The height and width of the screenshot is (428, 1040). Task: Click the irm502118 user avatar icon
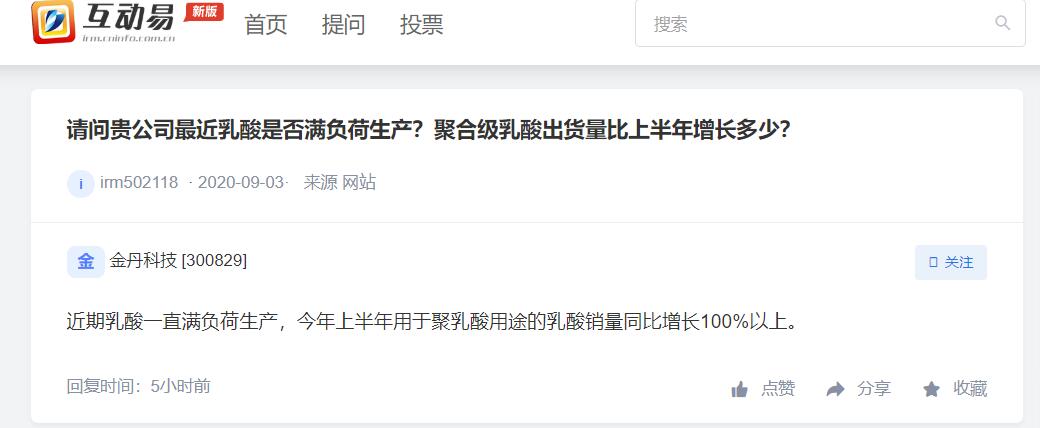81,184
